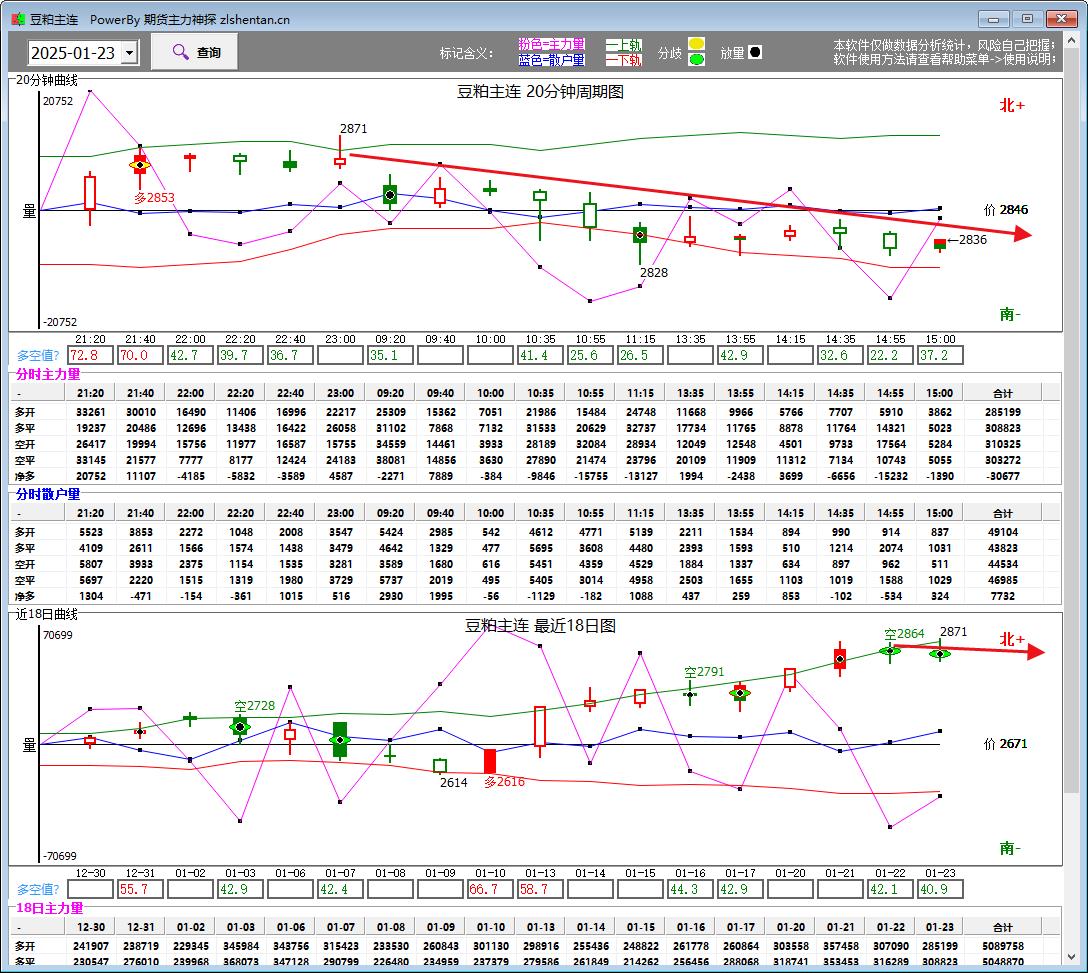1088x973 pixels.
Task: Click the magnifier icon on the query button
Action: [x=180, y=52]
